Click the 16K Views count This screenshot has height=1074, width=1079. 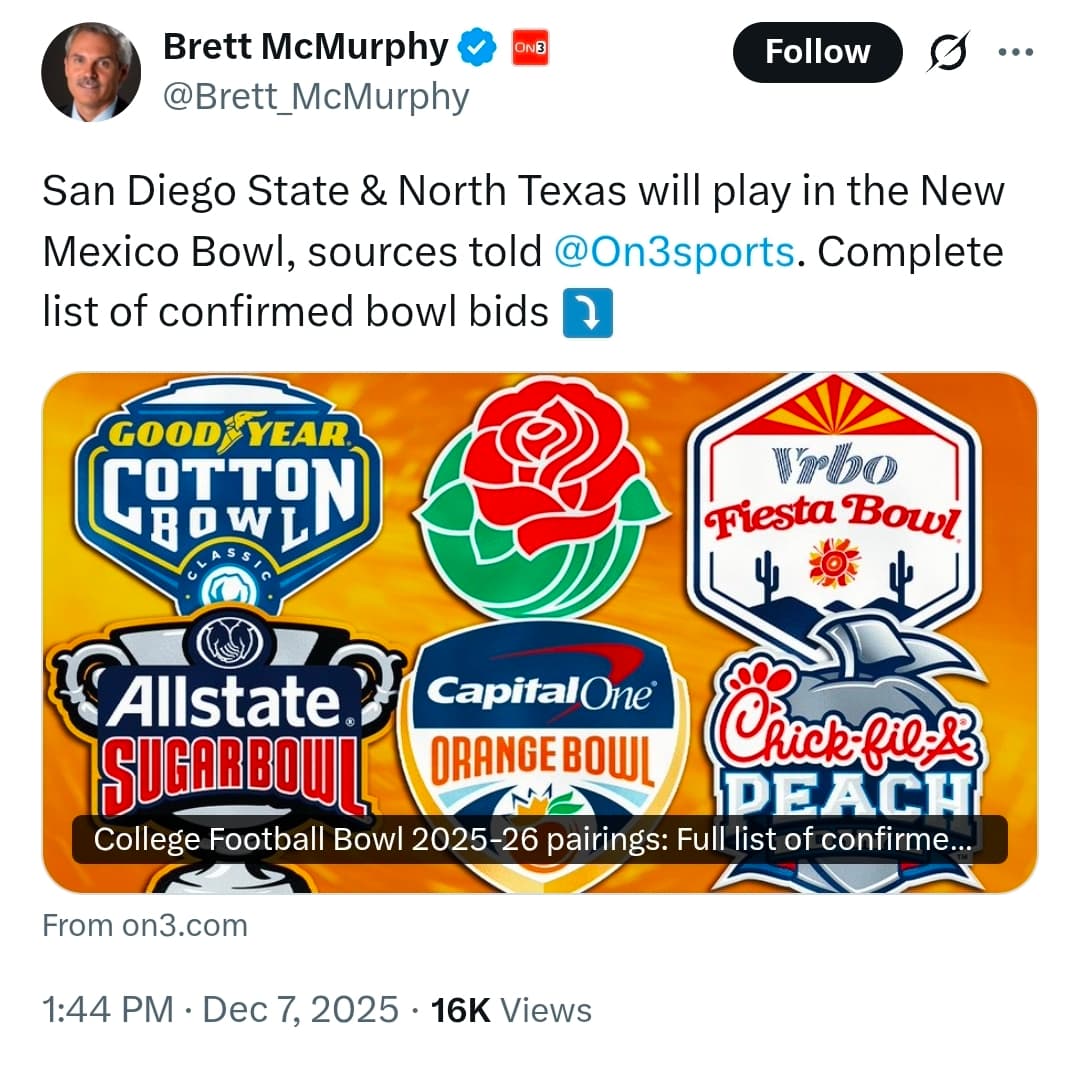[x=511, y=1010]
